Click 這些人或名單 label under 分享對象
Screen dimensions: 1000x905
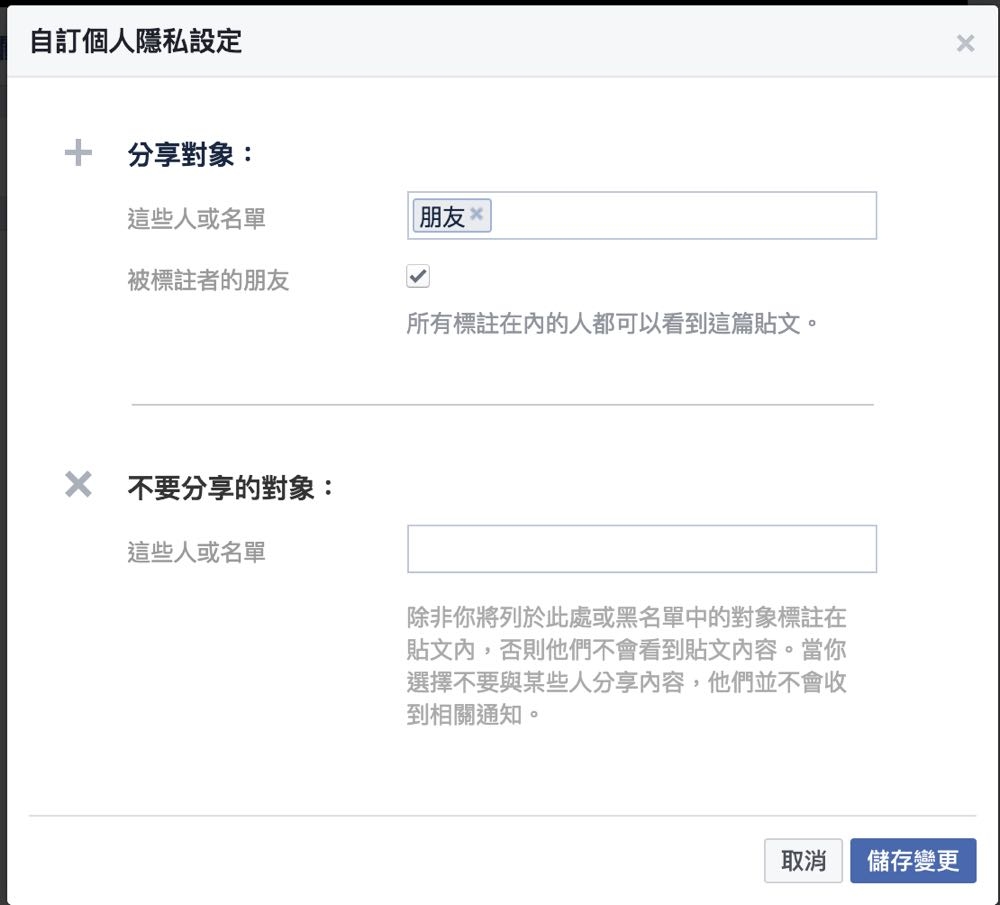(x=197, y=218)
